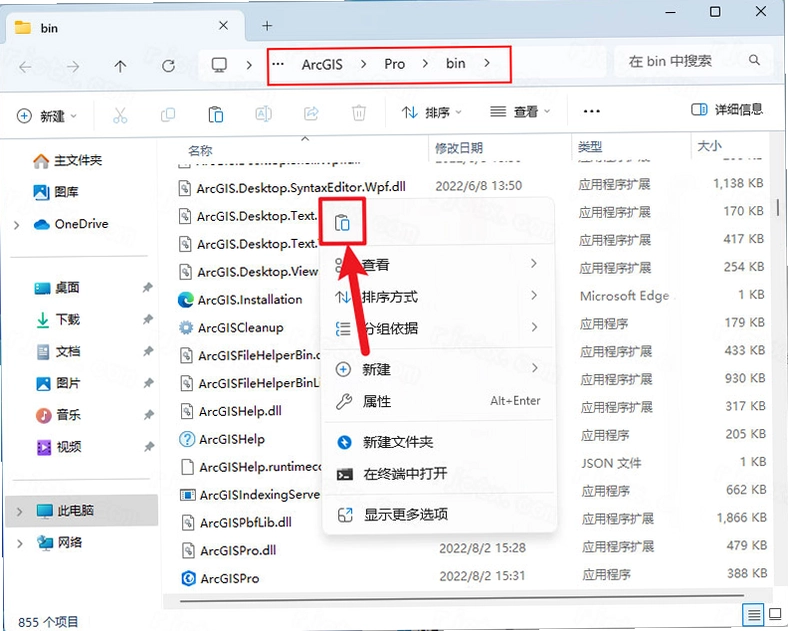The height and width of the screenshot is (631, 788).
Task: Click the Cut scissors icon in toolbar
Action: (120, 115)
